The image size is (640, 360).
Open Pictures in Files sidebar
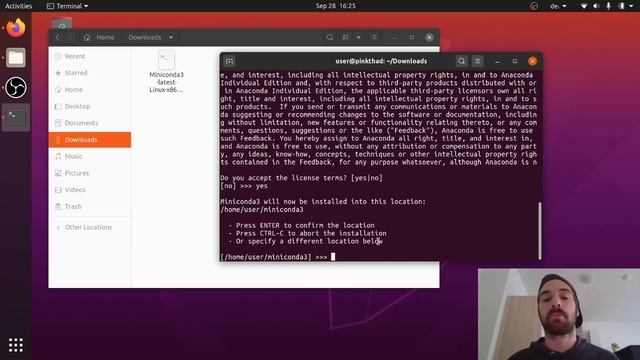[x=90, y=173]
